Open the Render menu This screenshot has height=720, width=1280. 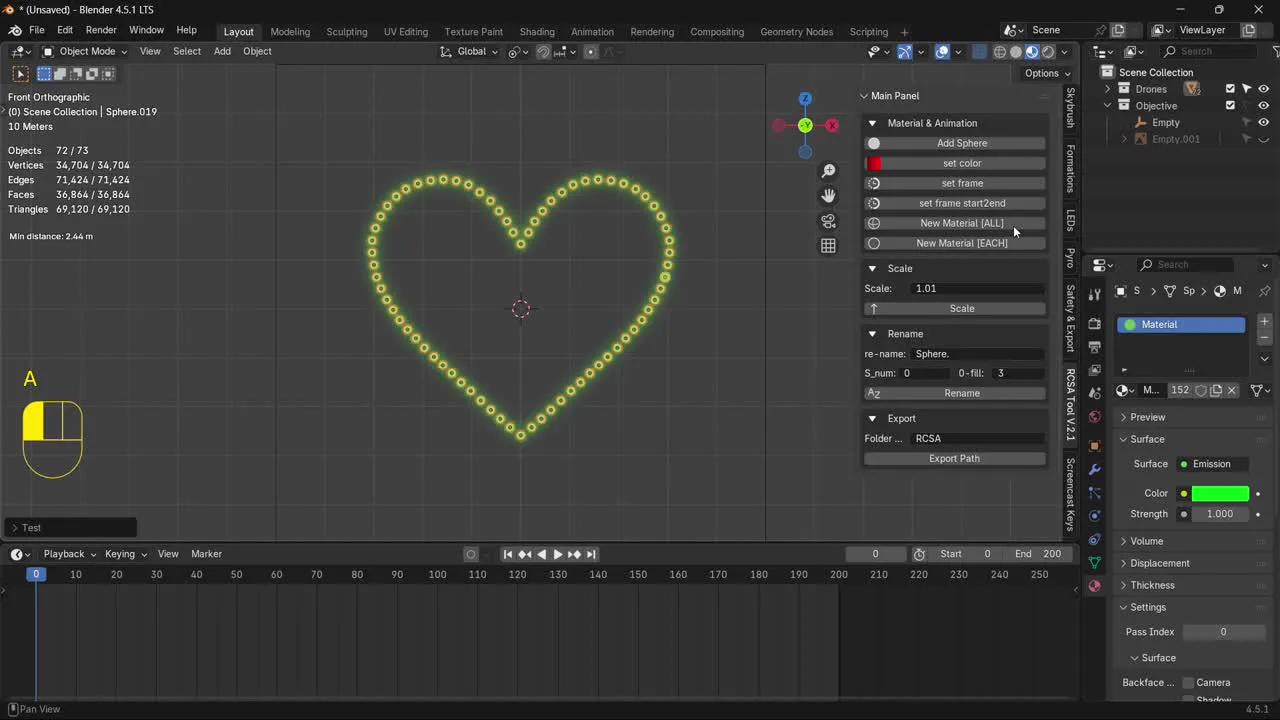pyautogui.click(x=101, y=30)
